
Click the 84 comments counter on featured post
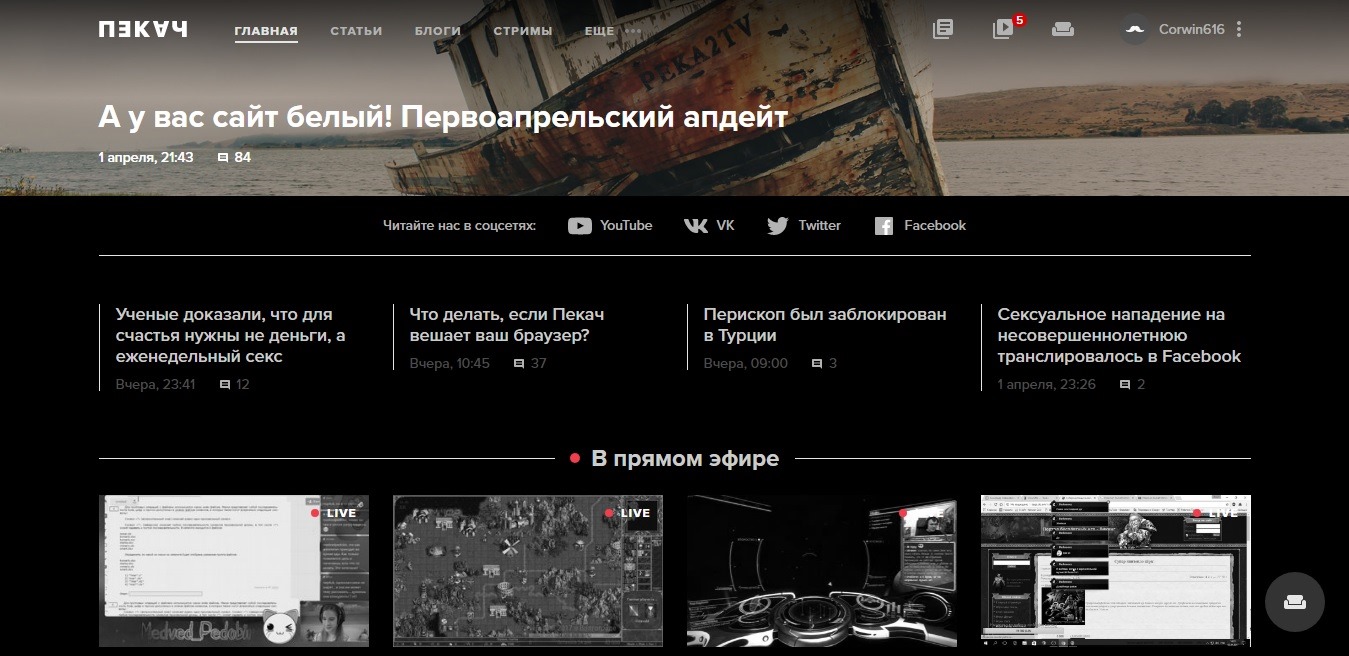point(235,158)
